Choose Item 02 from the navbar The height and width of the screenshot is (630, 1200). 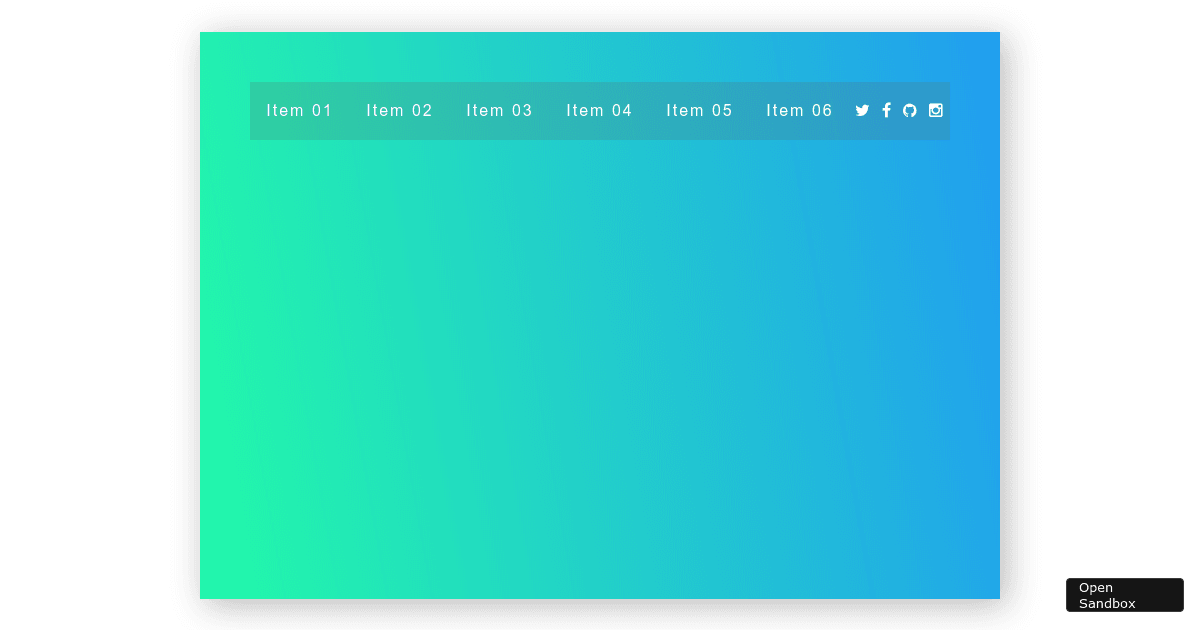click(x=399, y=110)
